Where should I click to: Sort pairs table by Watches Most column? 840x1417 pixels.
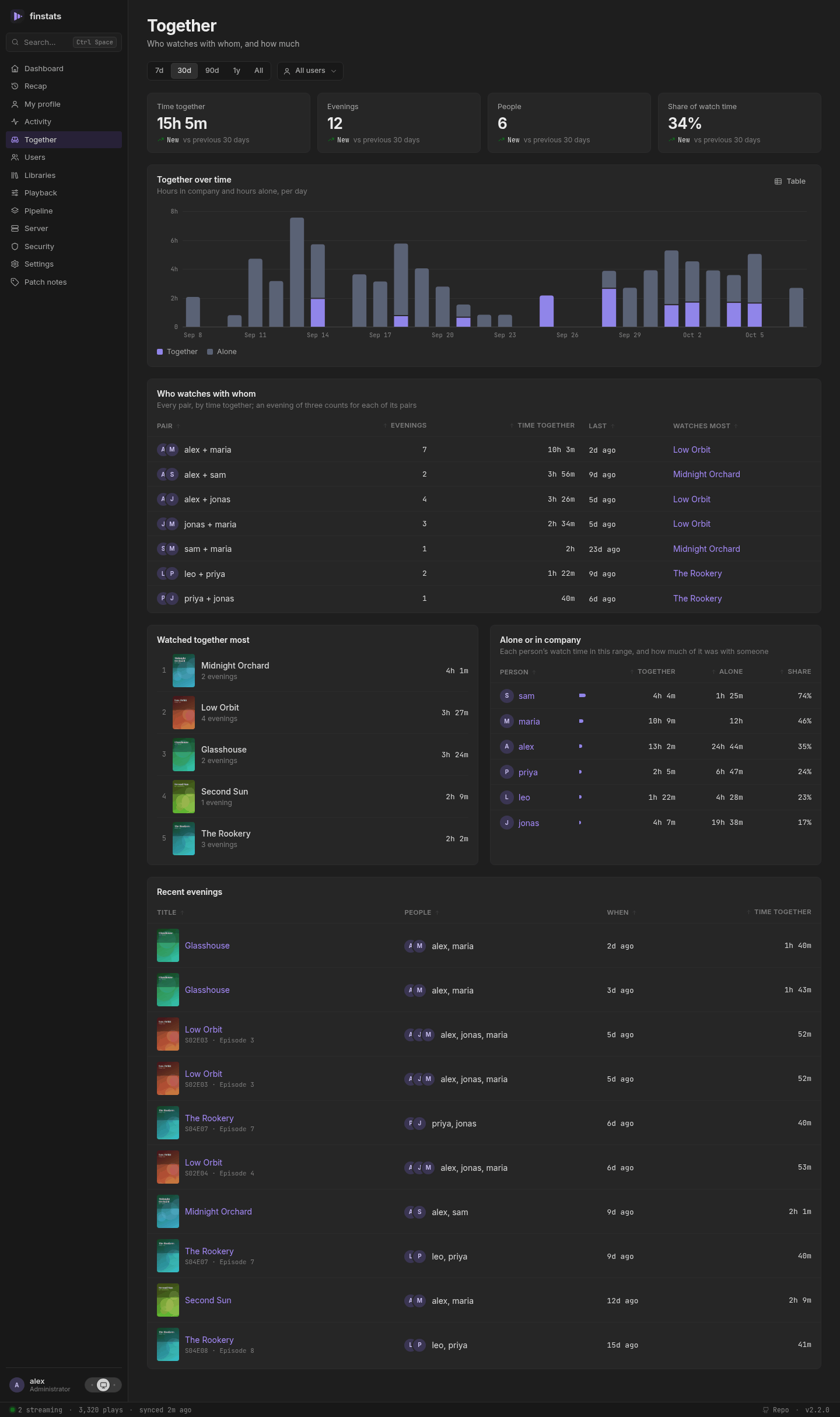pos(705,426)
